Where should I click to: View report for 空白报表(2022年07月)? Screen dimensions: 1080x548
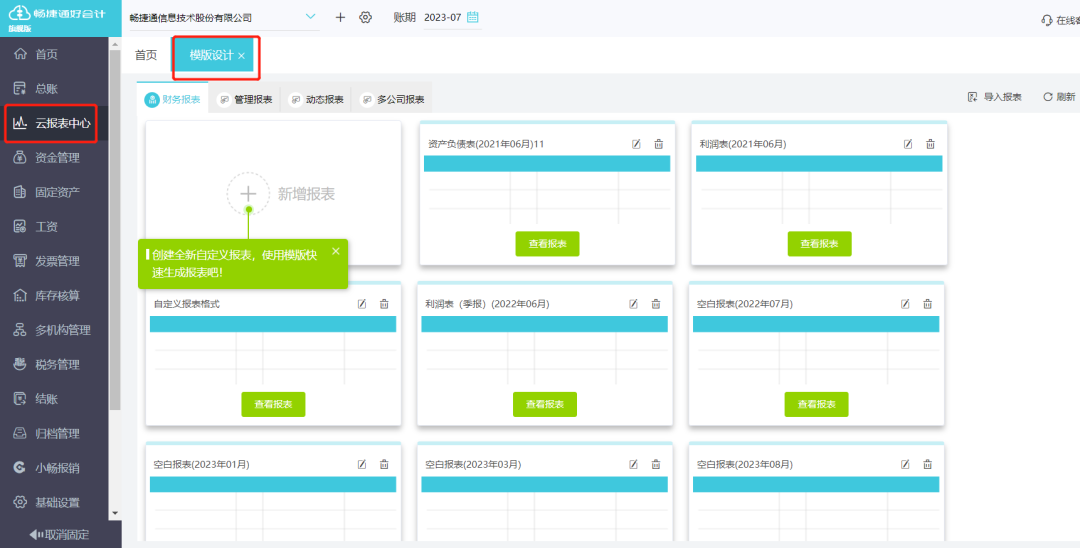pyautogui.click(x=816, y=404)
